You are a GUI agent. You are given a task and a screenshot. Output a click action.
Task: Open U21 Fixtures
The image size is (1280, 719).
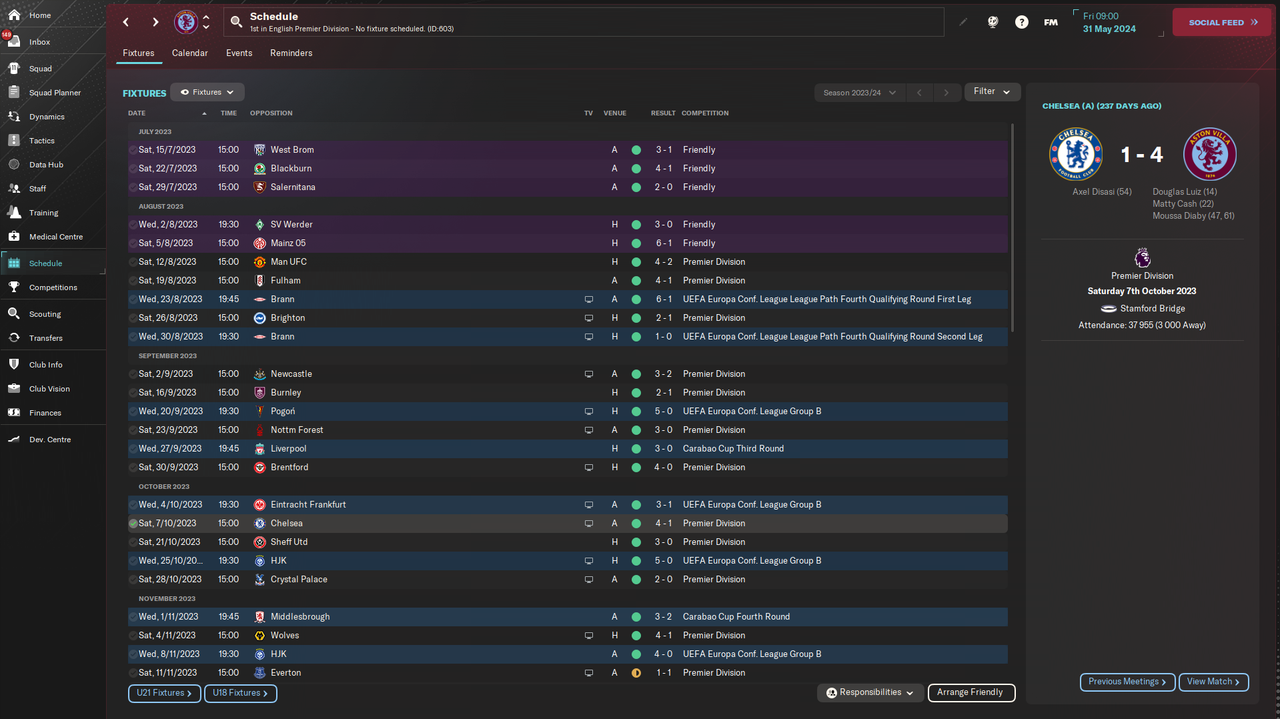pyautogui.click(x=165, y=692)
